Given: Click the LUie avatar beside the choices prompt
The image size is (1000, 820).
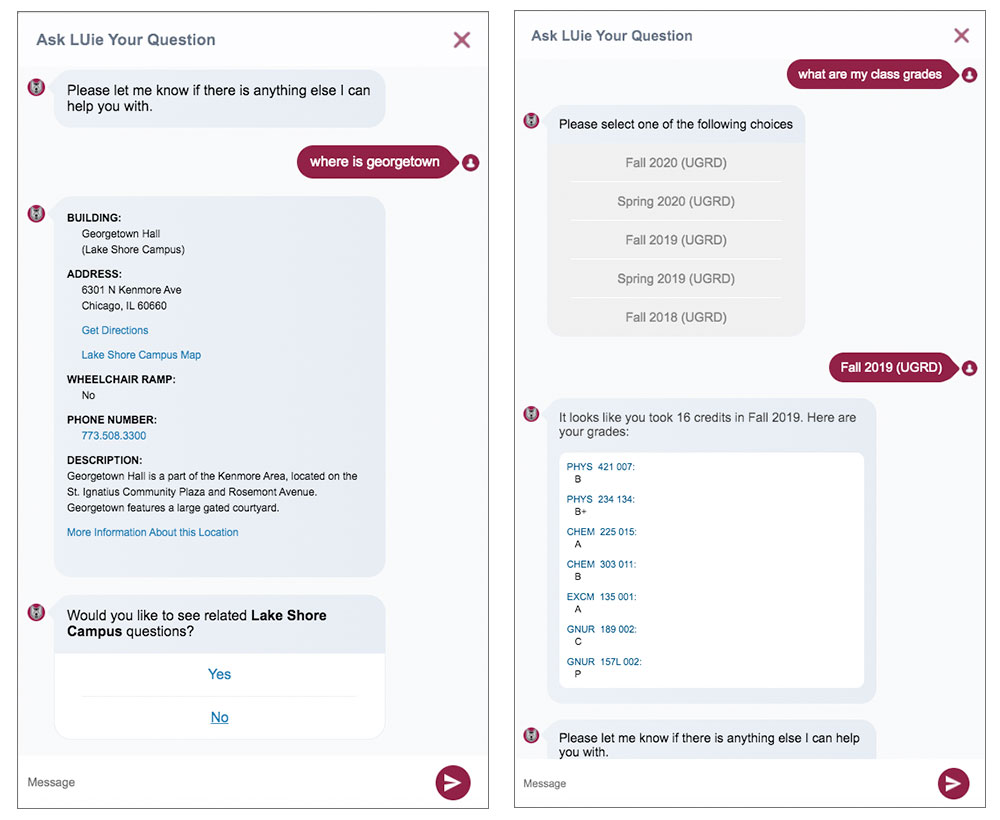Looking at the screenshot, I should tap(531, 120).
